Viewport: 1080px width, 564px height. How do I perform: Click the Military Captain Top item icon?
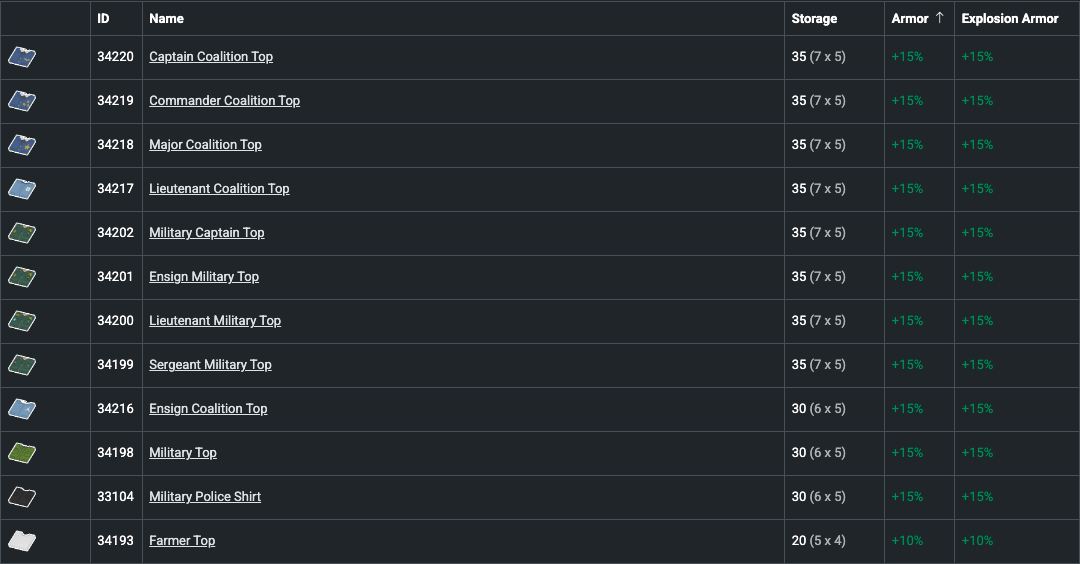point(22,233)
